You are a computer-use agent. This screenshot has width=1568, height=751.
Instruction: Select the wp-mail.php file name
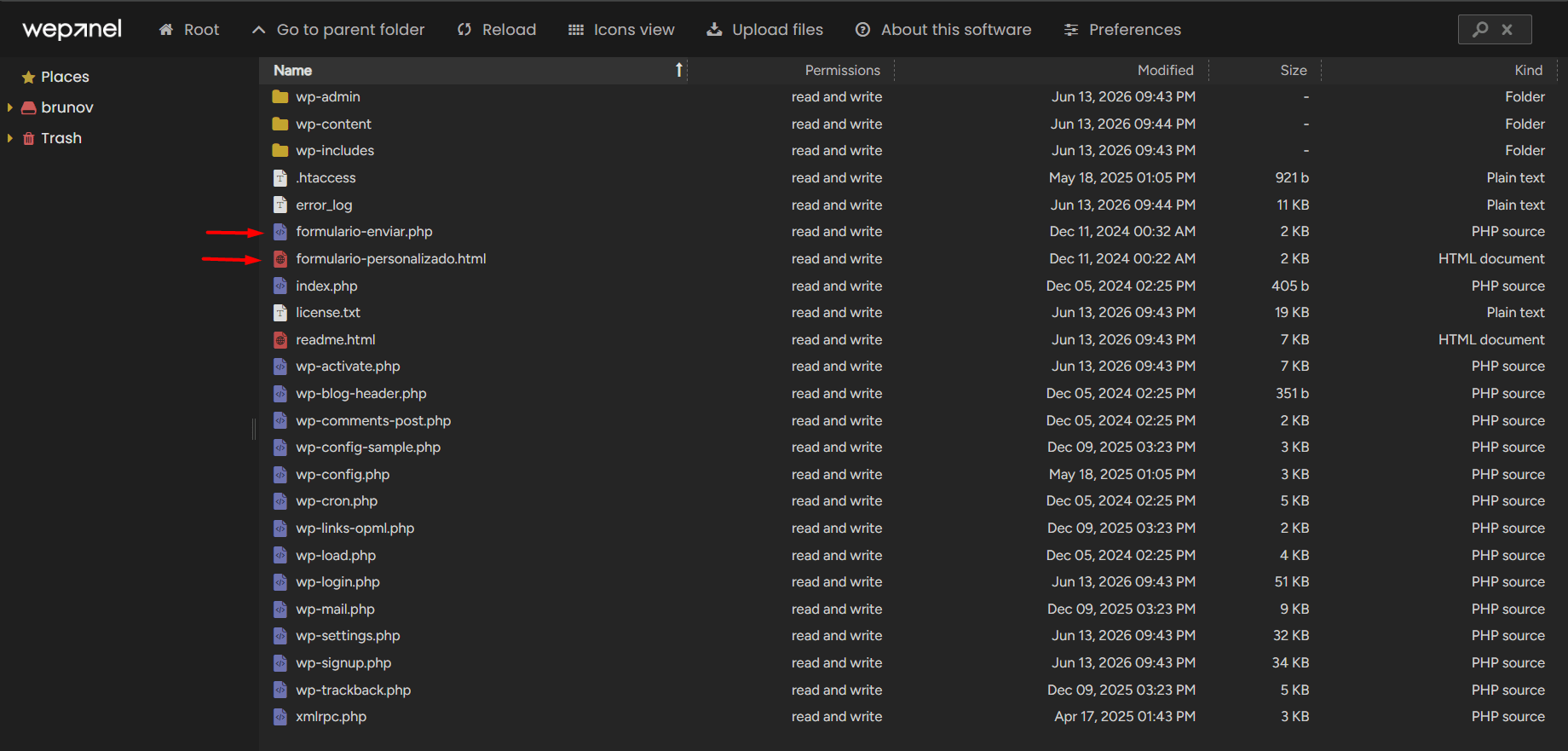(335, 609)
